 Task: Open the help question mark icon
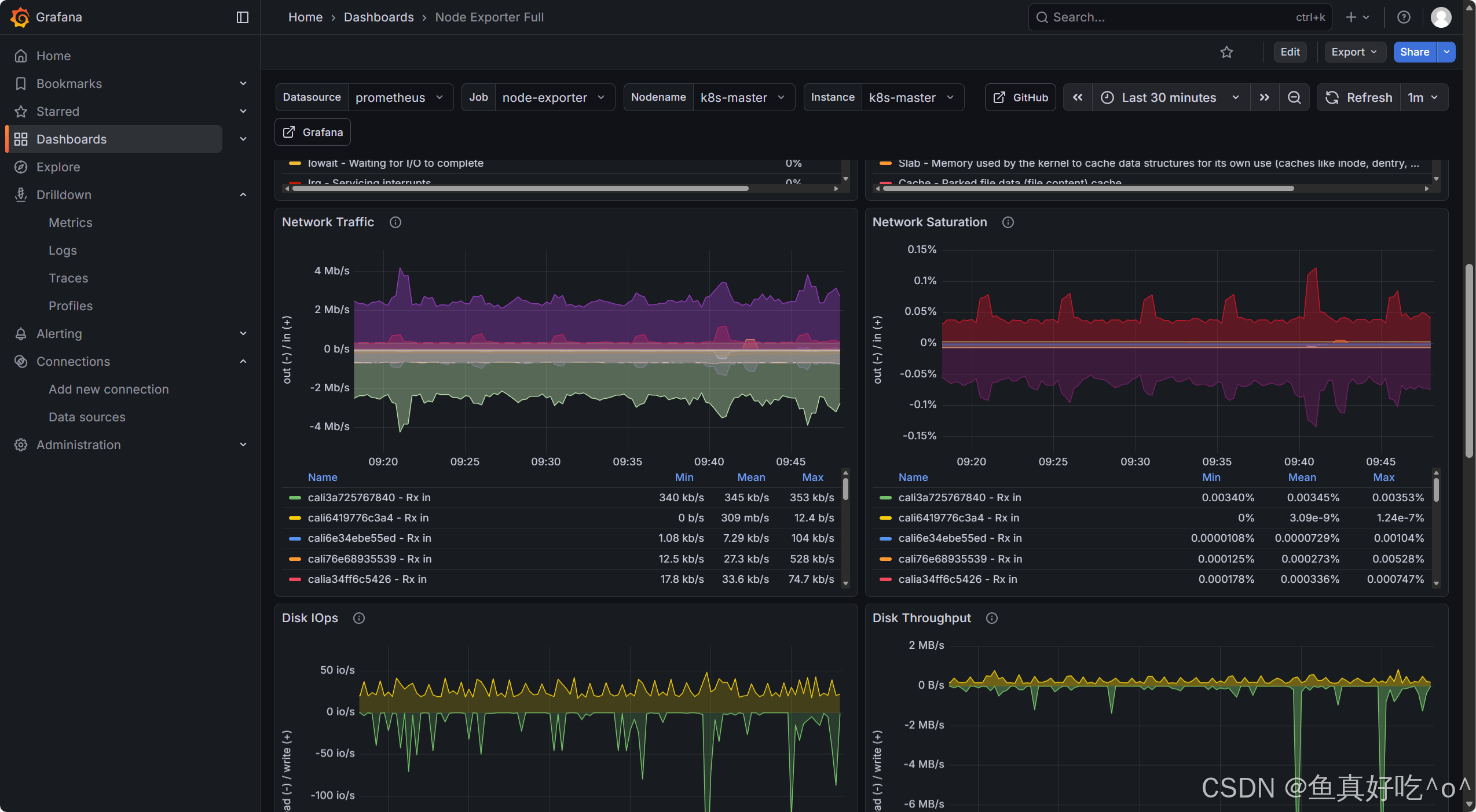coord(1404,17)
